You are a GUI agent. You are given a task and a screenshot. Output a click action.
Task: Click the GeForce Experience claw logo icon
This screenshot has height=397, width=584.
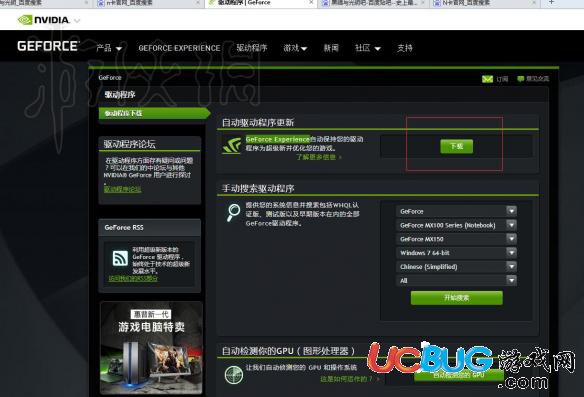tap(232, 145)
